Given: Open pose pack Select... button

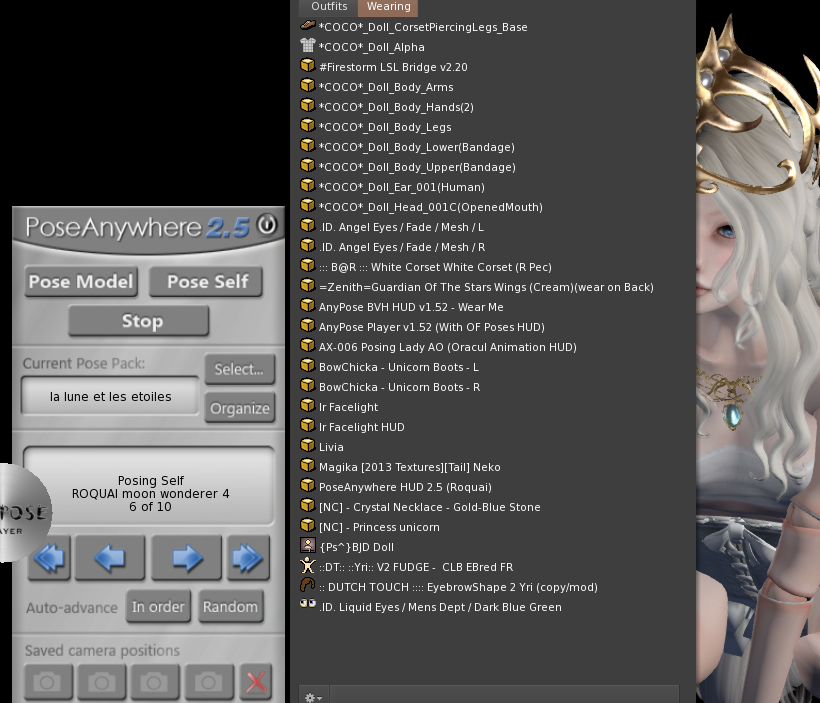Looking at the screenshot, I should coord(240,369).
